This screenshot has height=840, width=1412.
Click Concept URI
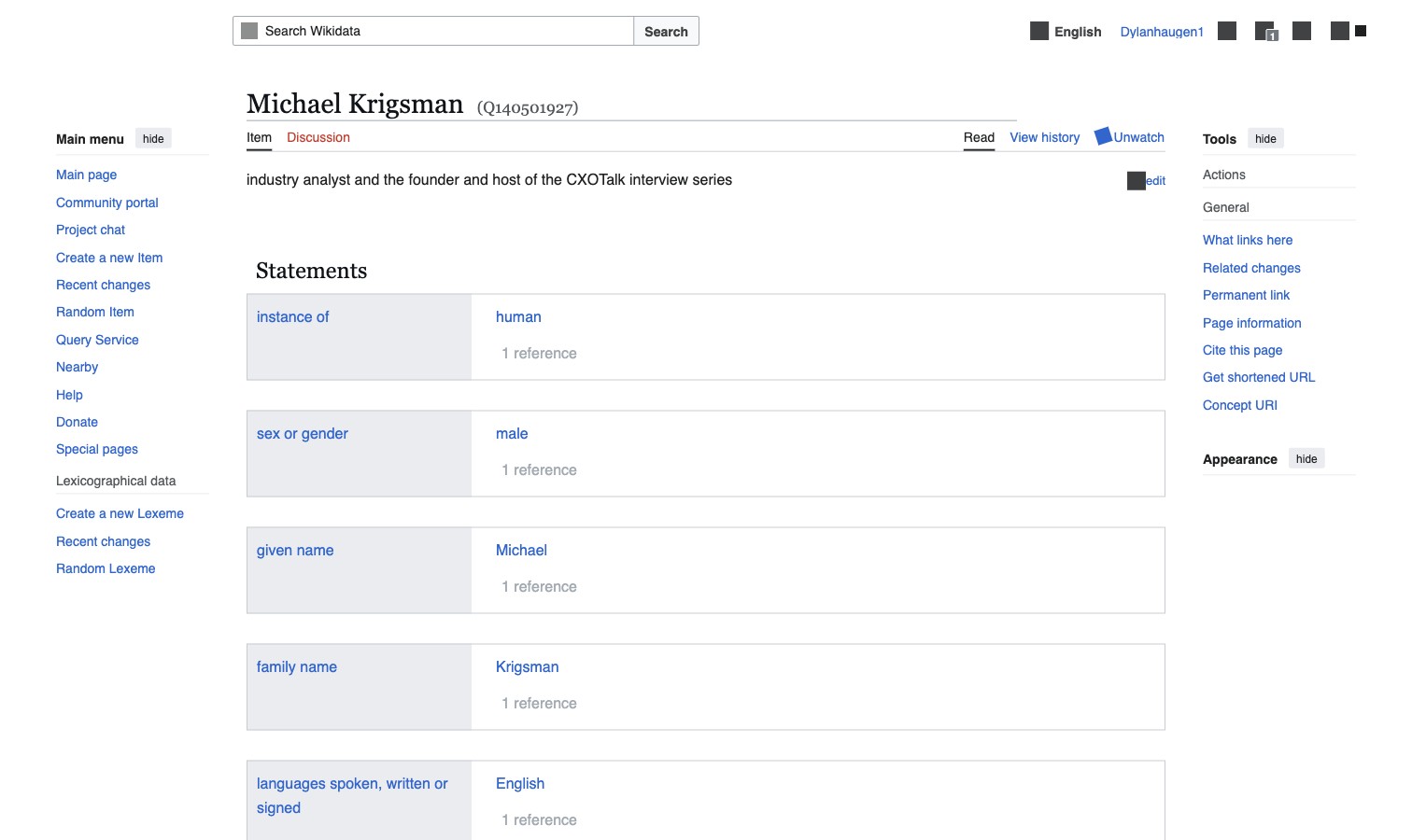1240,405
